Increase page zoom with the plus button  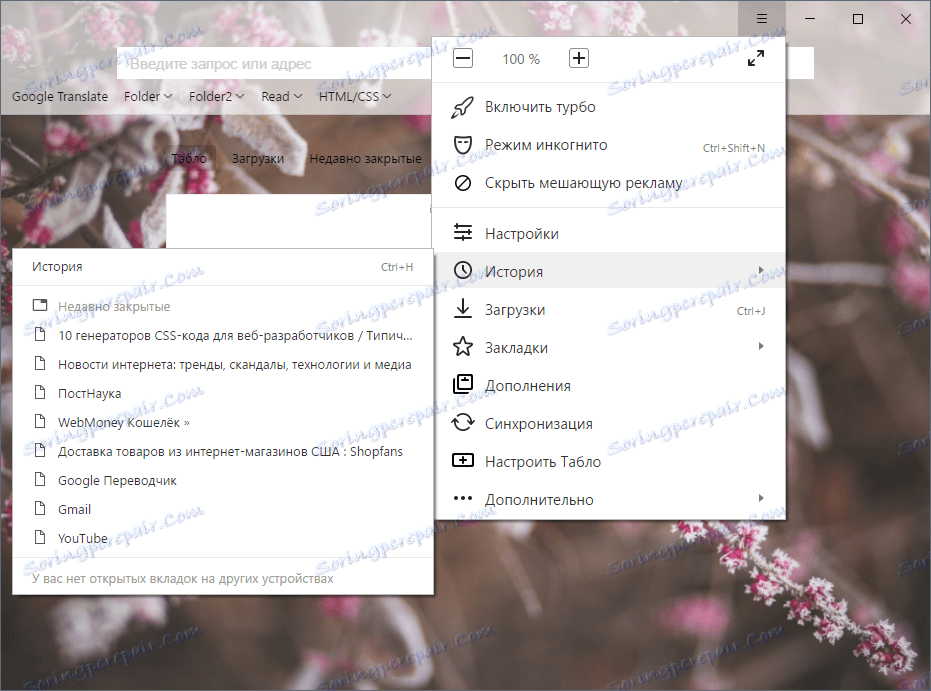[x=578, y=58]
